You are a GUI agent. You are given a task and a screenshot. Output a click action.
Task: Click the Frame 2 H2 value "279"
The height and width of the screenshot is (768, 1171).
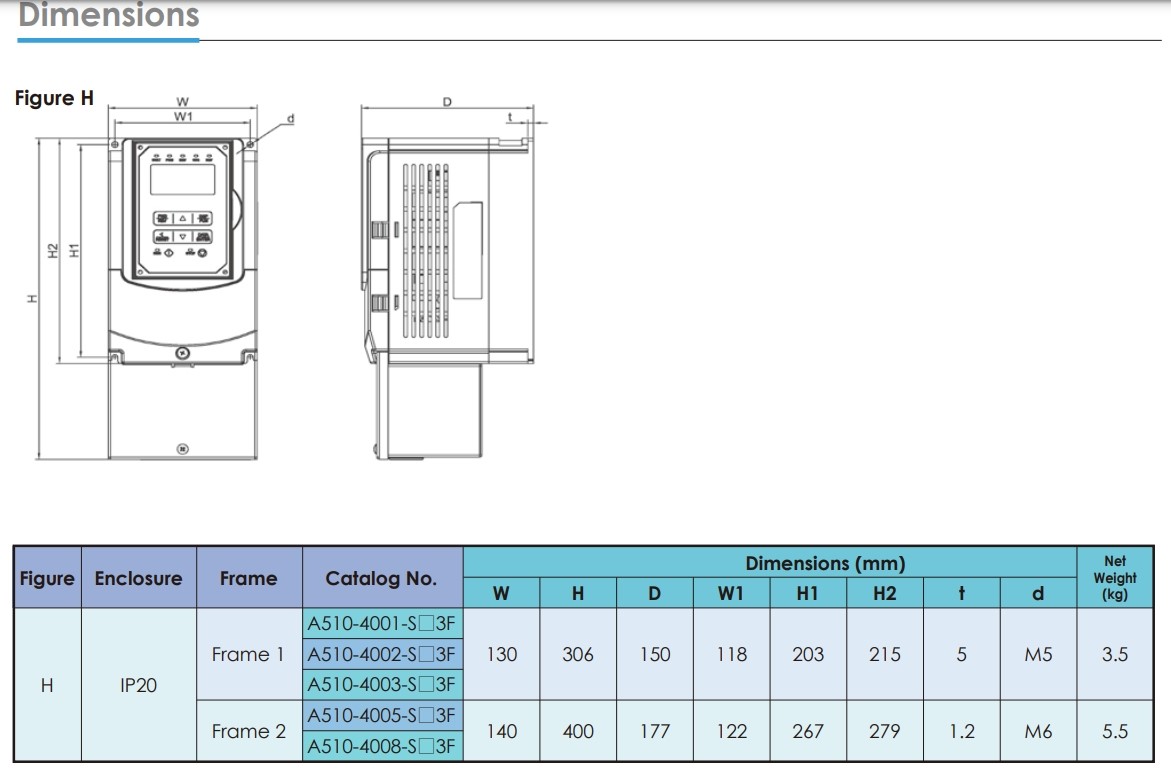tap(885, 731)
